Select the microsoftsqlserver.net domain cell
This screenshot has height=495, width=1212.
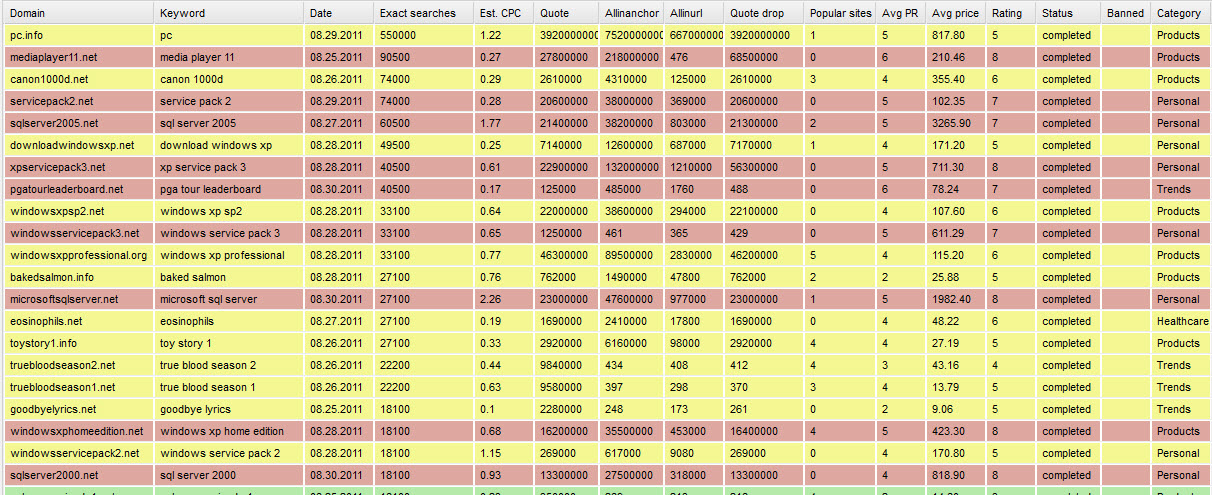(78, 299)
